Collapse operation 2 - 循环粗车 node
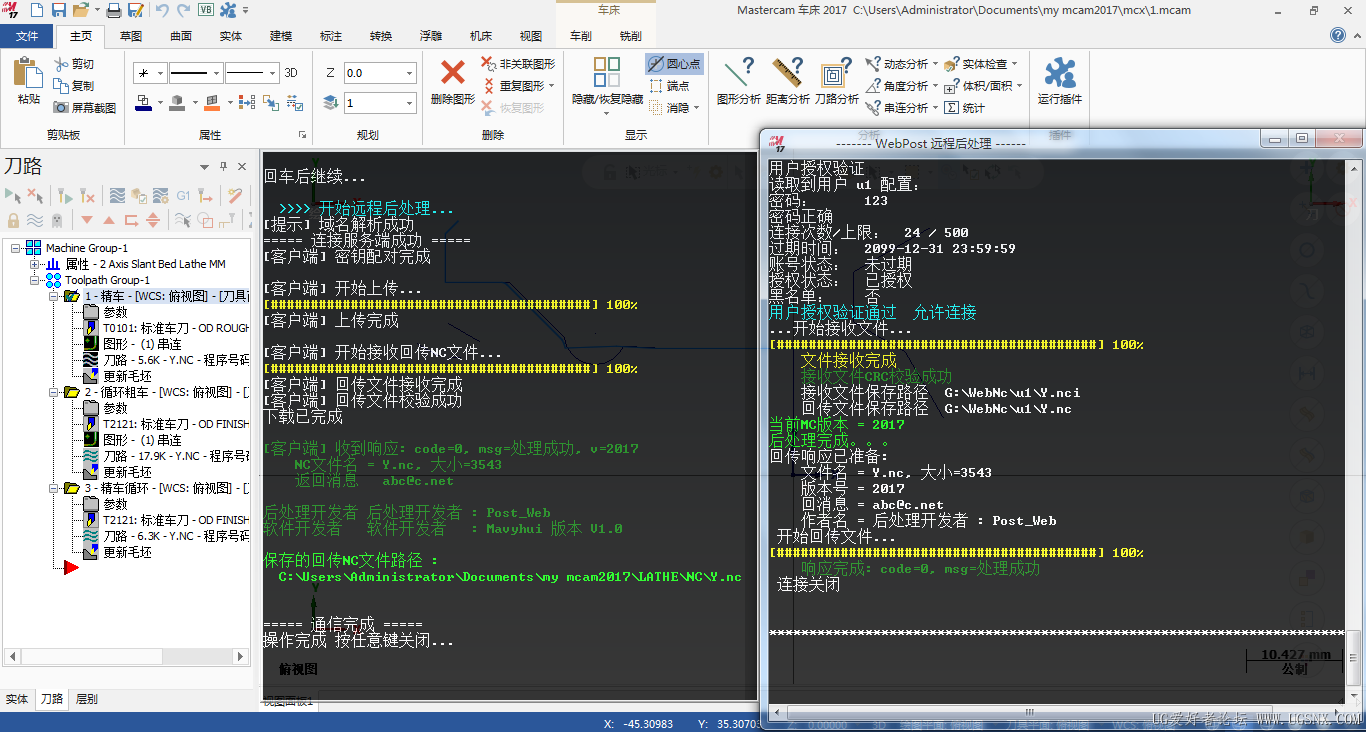 tap(56, 392)
